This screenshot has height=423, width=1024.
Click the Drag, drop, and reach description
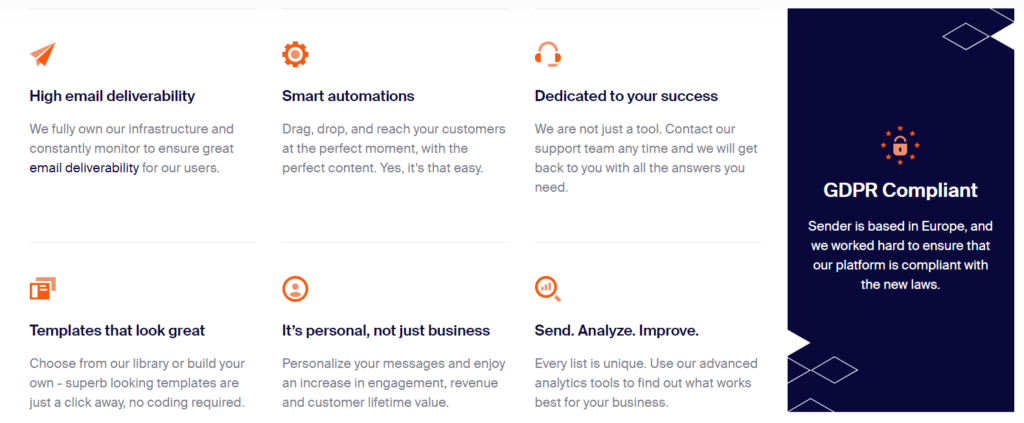tap(394, 148)
